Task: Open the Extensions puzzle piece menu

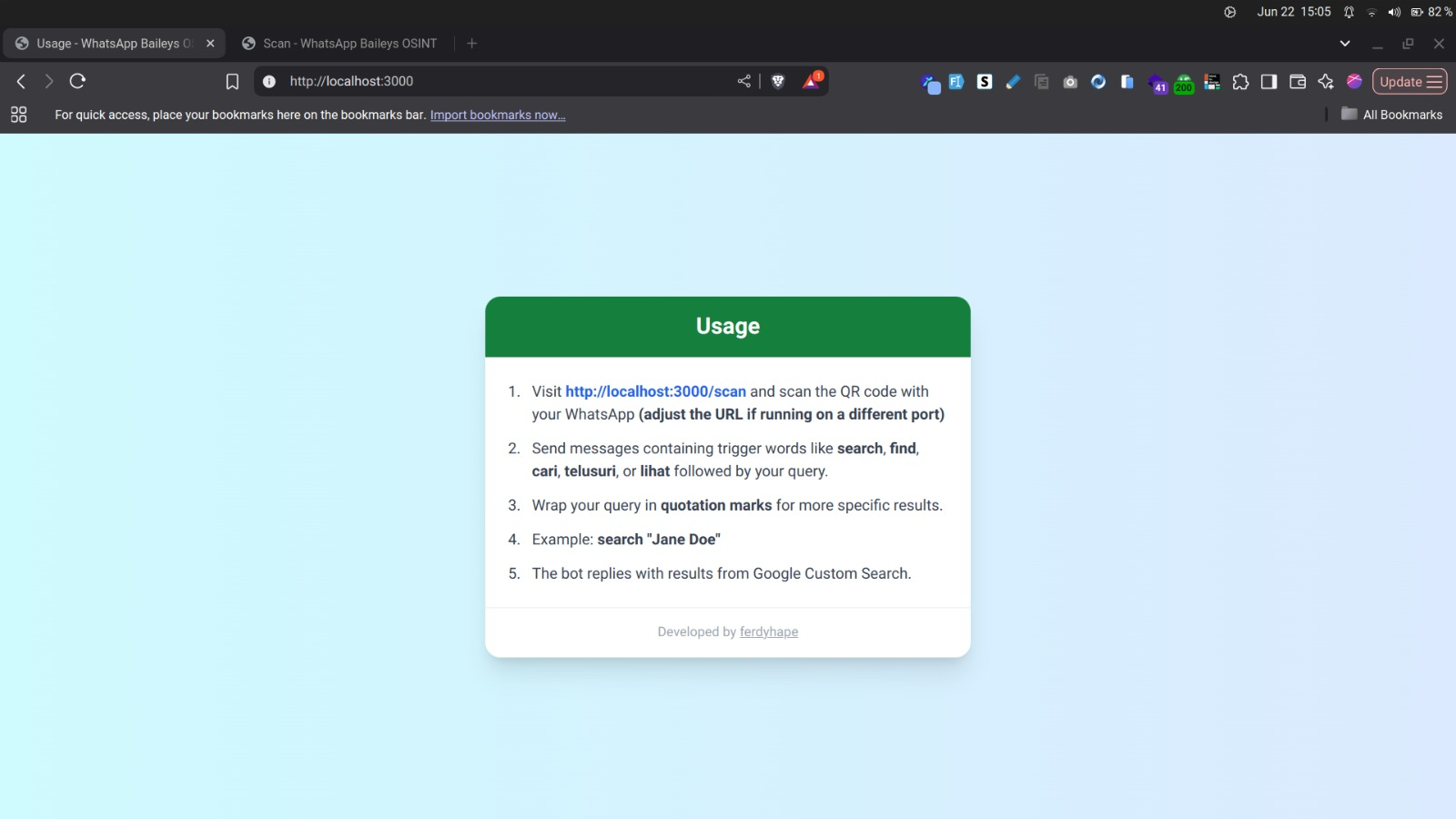Action: click(1240, 82)
